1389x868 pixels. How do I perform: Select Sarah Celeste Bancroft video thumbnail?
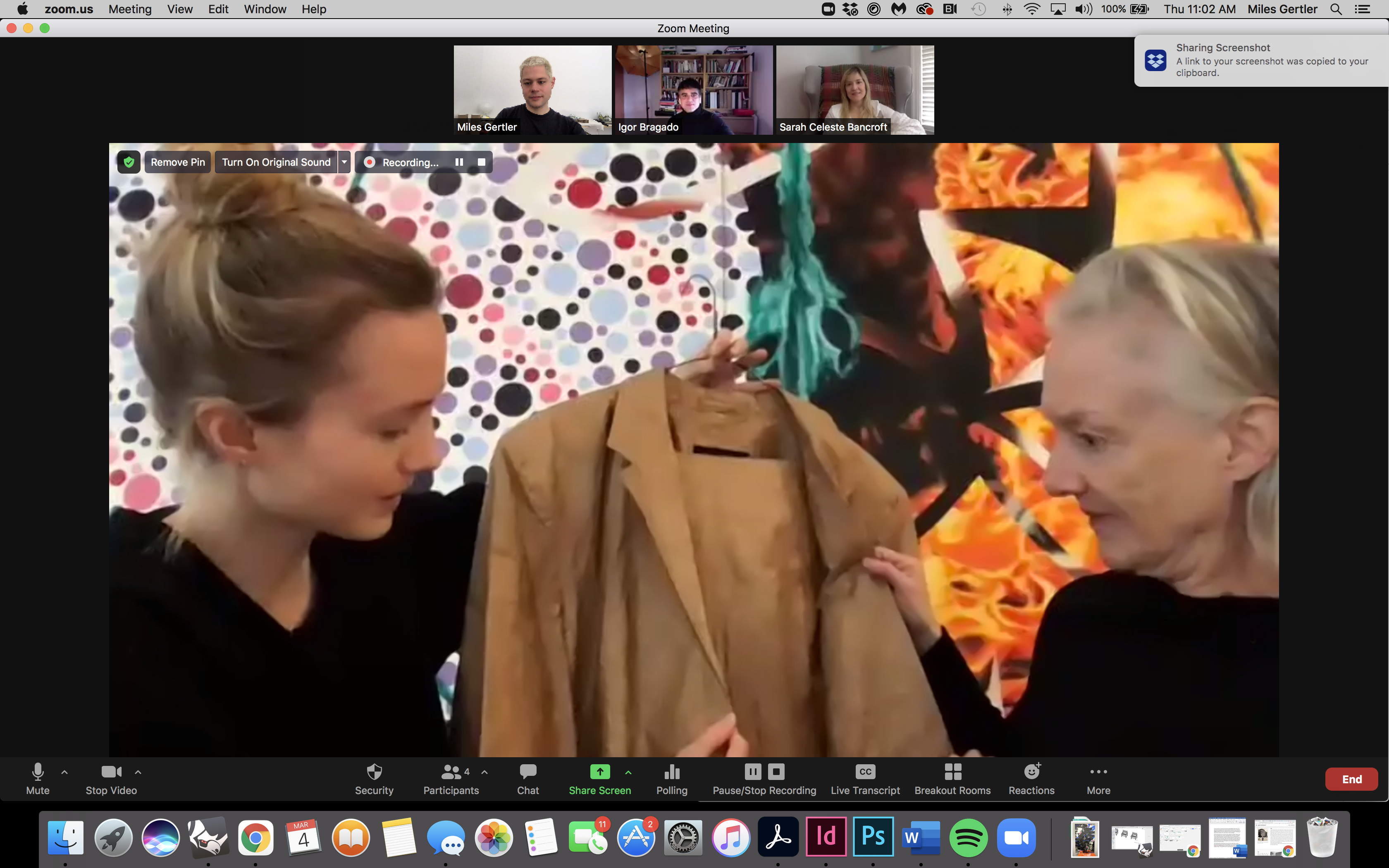pos(855,90)
